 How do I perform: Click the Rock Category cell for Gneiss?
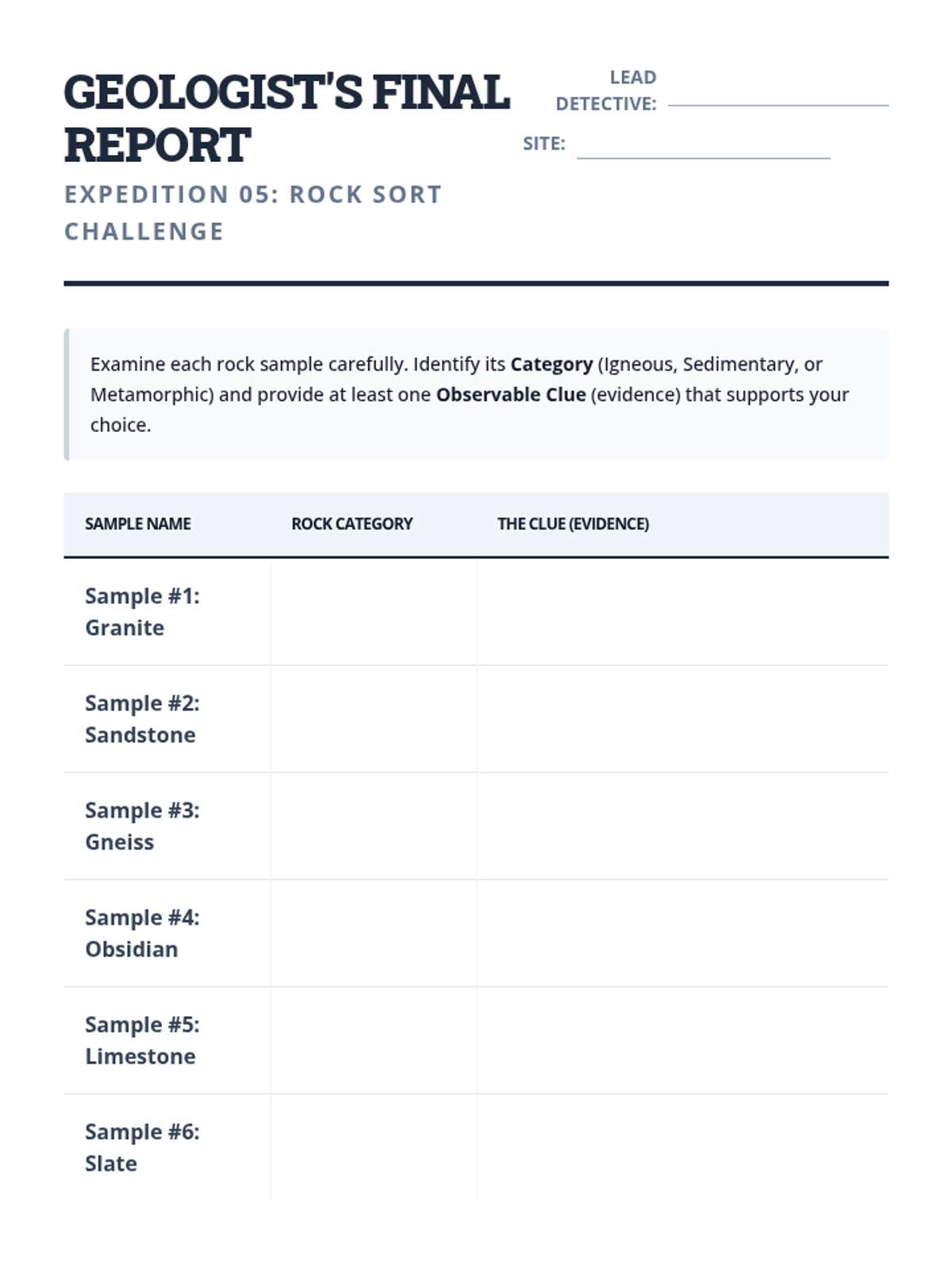[x=374, y=826]
